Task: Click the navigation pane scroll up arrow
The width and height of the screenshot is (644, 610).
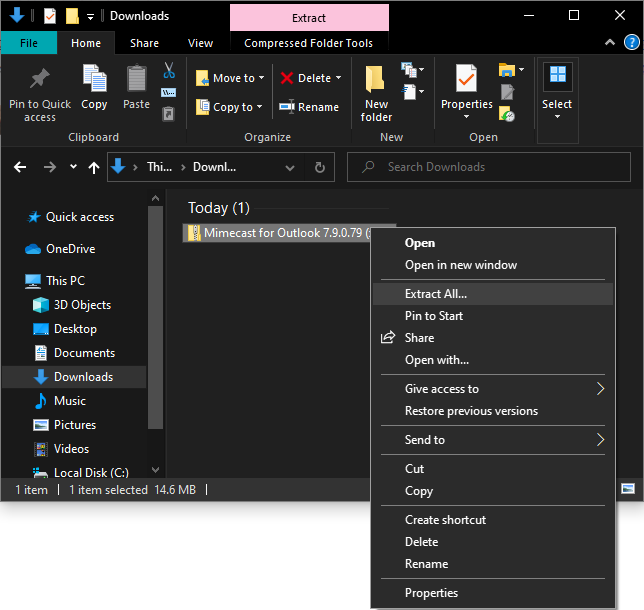Action: [155, 198]
